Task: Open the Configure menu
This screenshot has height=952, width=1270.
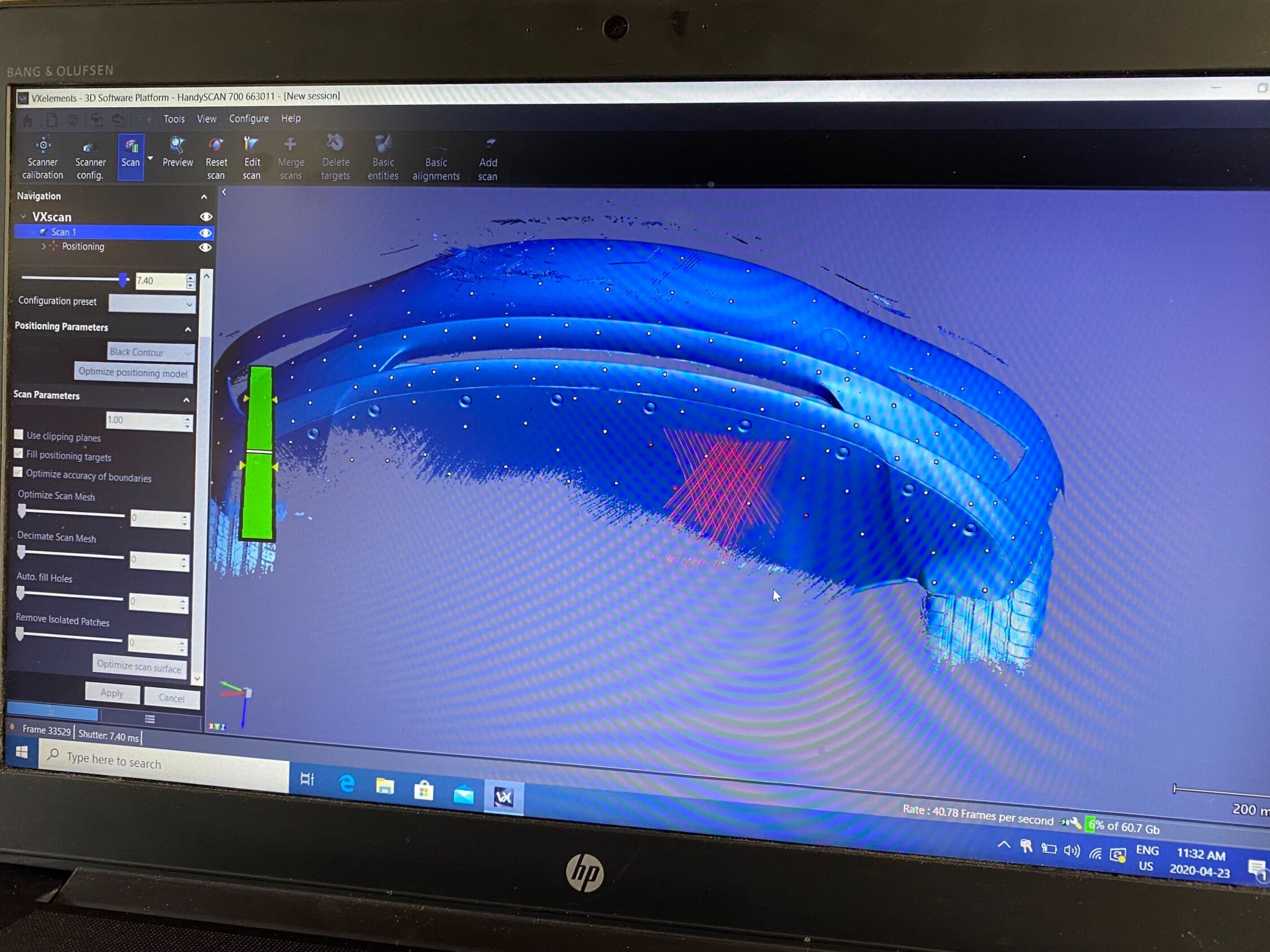Action: pyautogui.click(x=249, y=118)
